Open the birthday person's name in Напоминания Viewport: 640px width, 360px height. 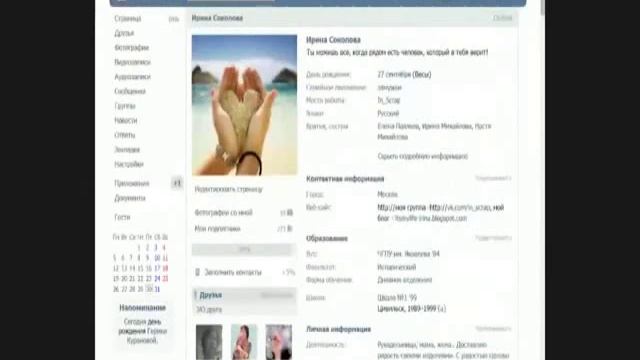148,336
